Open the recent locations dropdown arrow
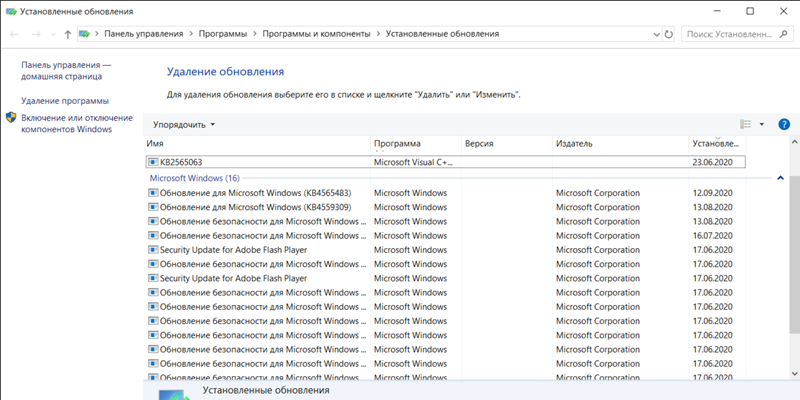This screenshot has height=400, width=800. 53,34
